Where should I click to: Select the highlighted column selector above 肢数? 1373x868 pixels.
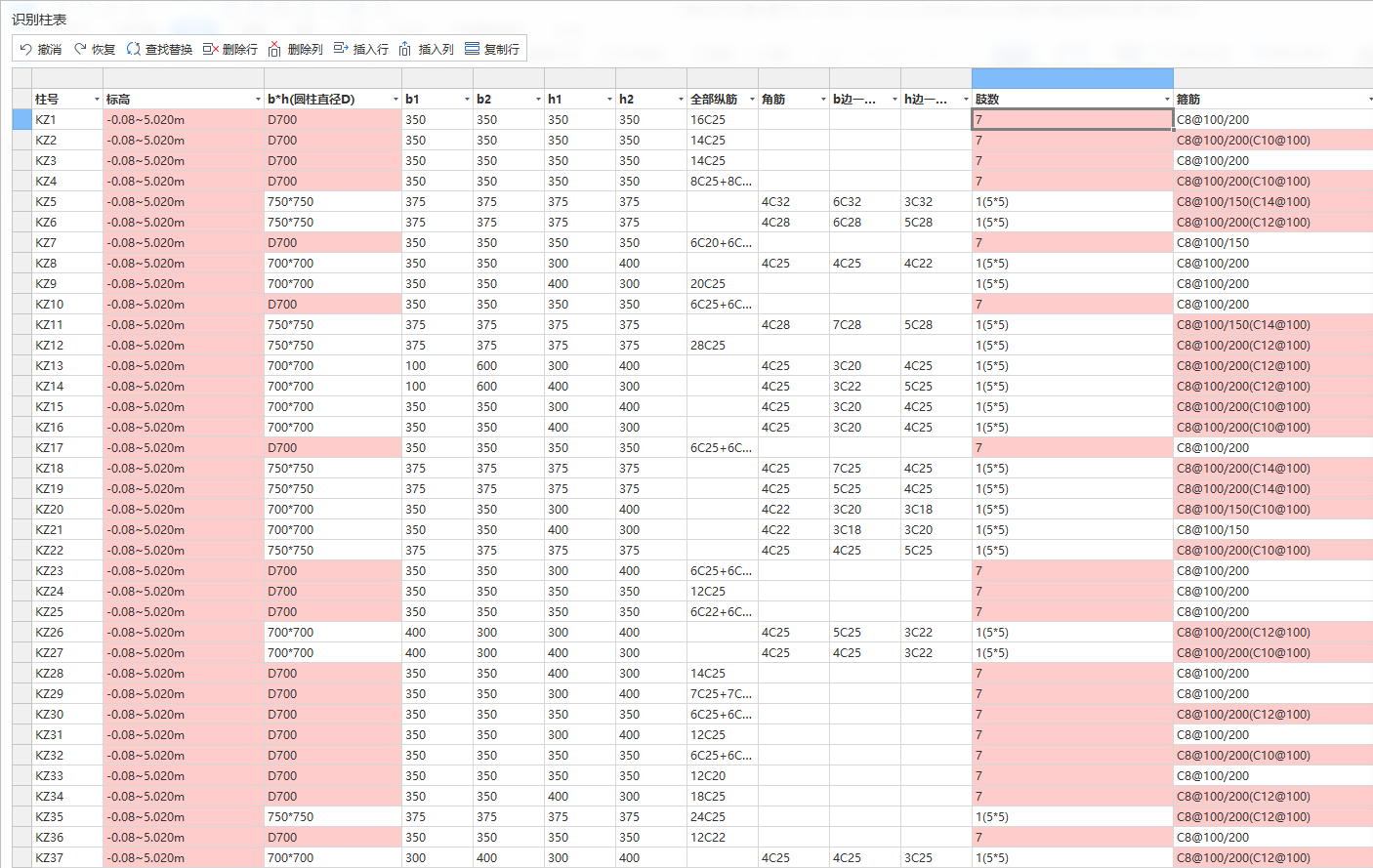[x=1072, y=78]
